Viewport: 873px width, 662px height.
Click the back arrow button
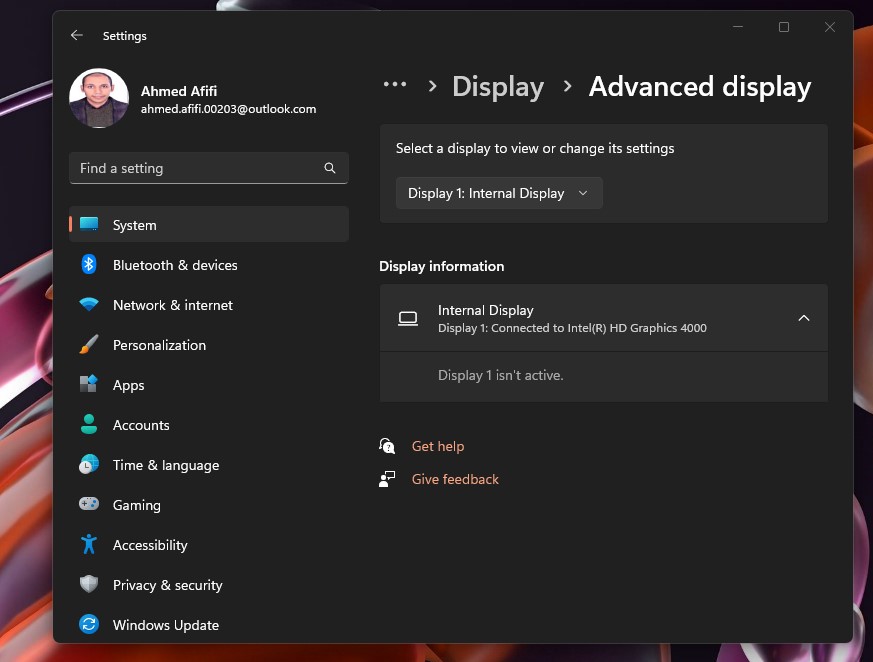tap(77, 35)
